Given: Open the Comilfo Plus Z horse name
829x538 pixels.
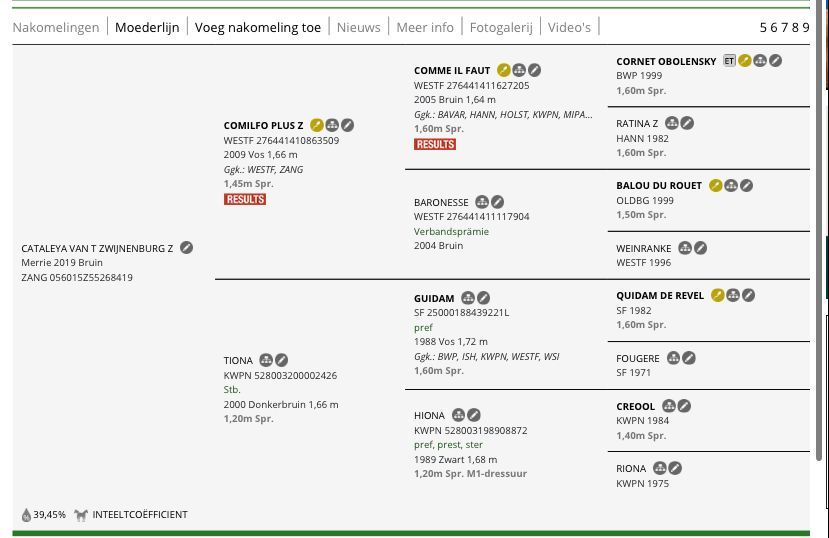Looking at the screenshot, I should [x=263, y=126].
